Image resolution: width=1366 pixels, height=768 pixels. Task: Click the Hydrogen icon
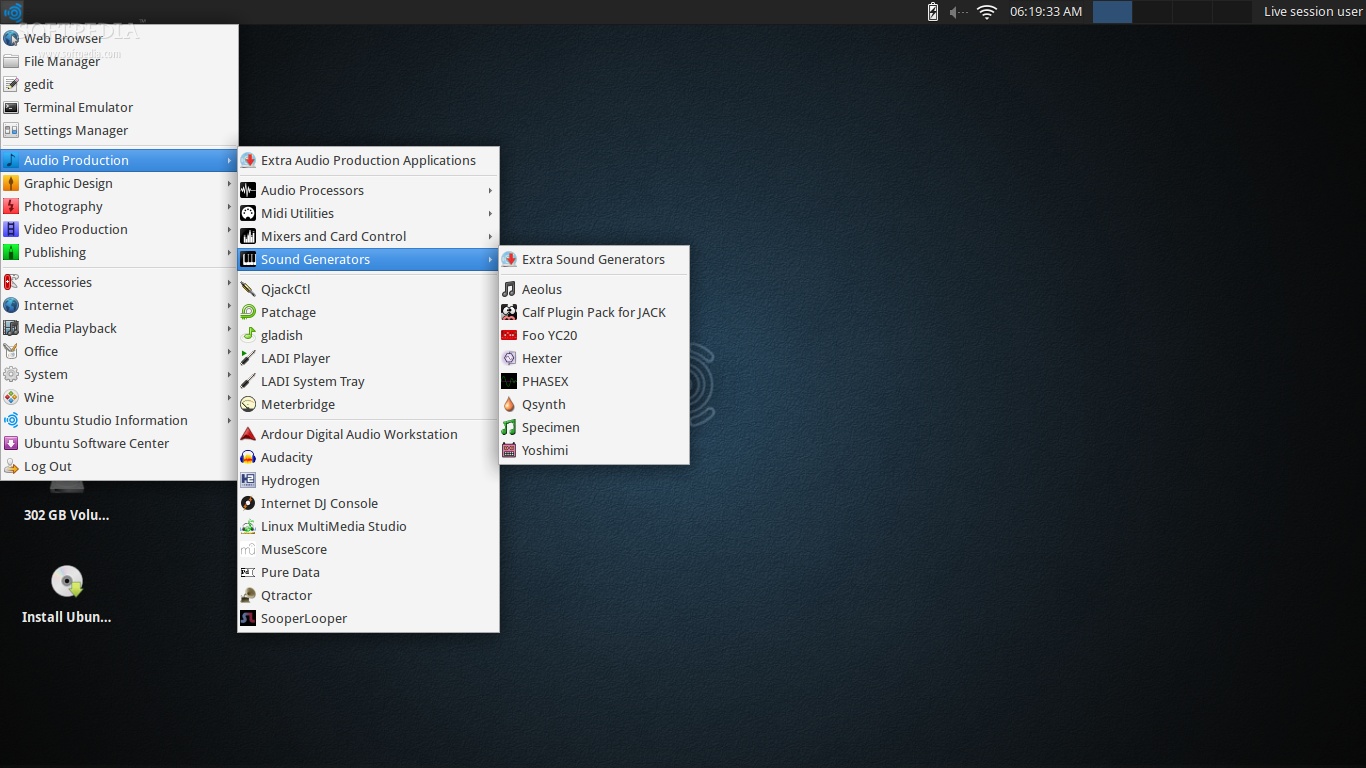(248, 480)
